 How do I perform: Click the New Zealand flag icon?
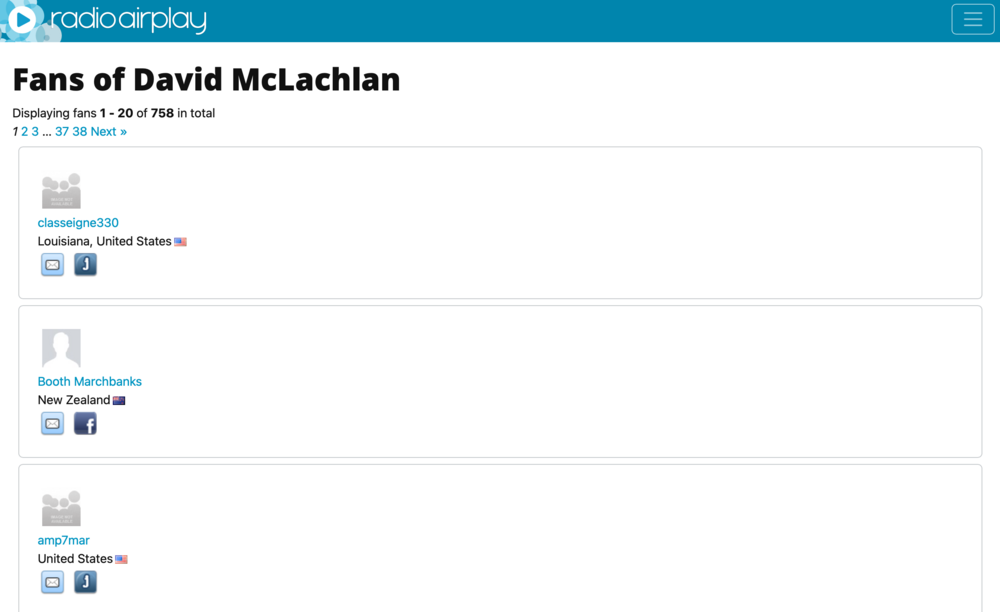click(119, 400)
